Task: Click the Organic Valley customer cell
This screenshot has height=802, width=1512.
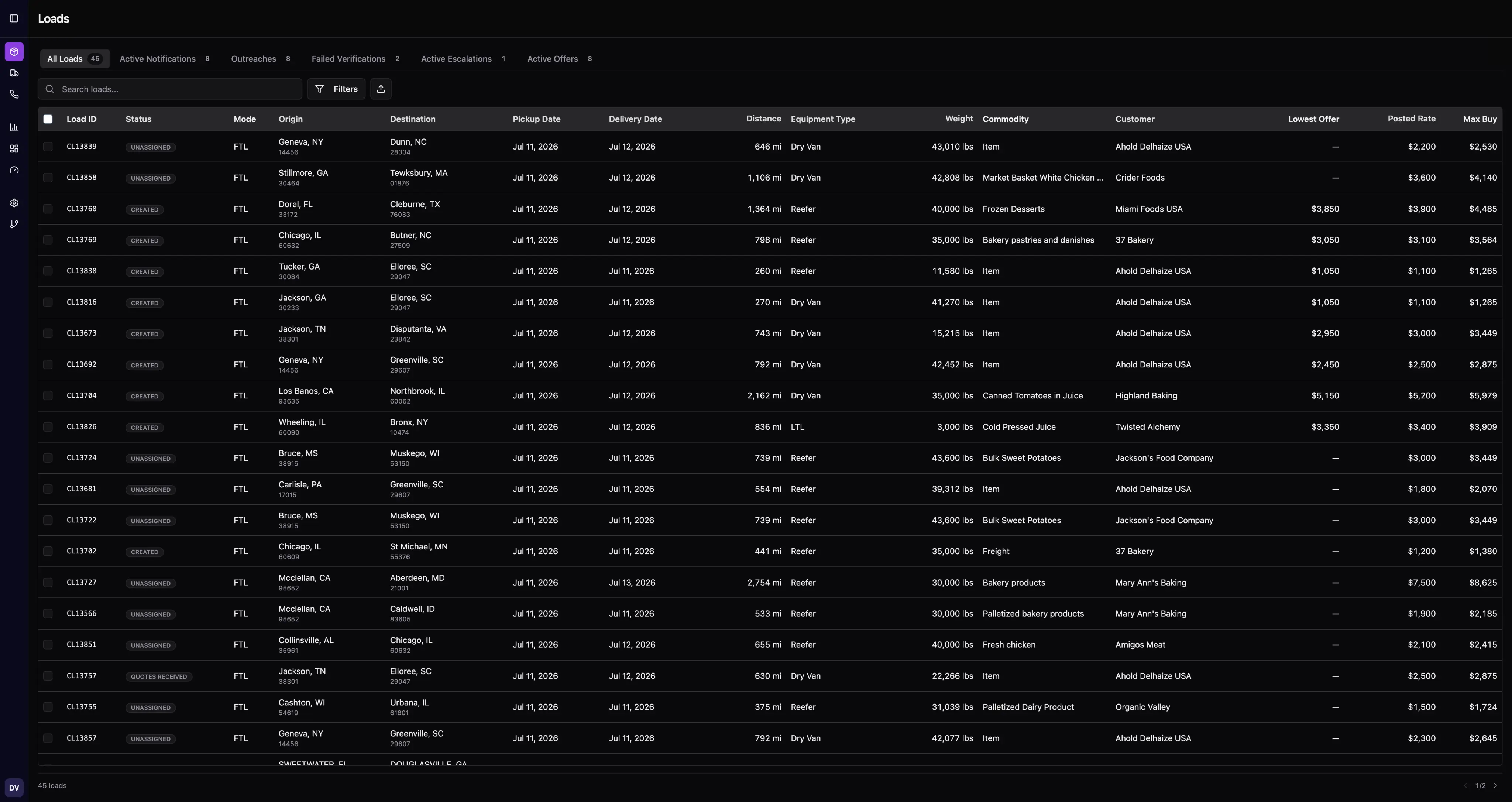Action: pyautogui.click(x=1143, y=707)
